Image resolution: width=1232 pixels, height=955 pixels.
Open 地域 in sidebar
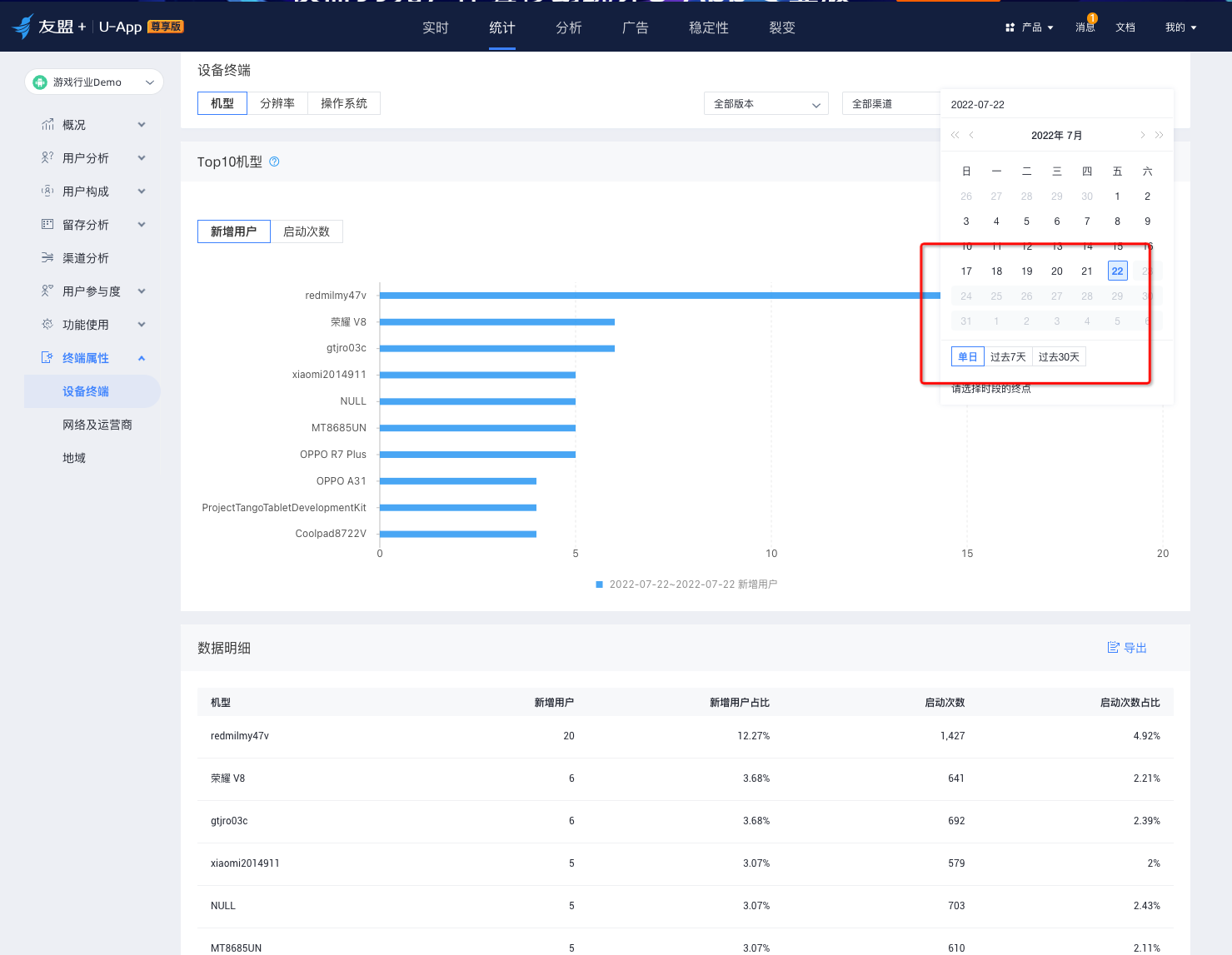click(x=74, y=458)
